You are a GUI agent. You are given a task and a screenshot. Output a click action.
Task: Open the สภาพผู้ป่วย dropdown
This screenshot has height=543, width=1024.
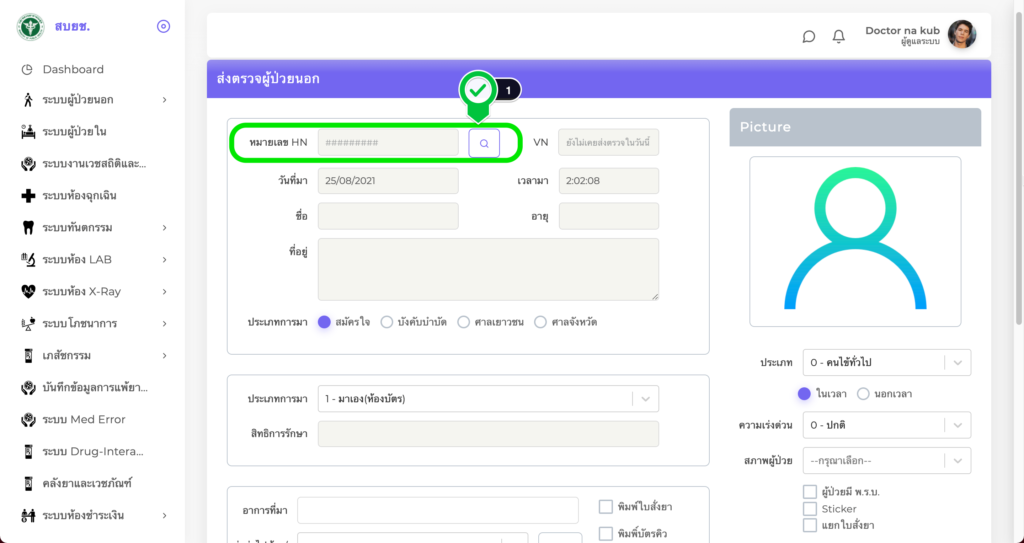[x=887, y=460]
